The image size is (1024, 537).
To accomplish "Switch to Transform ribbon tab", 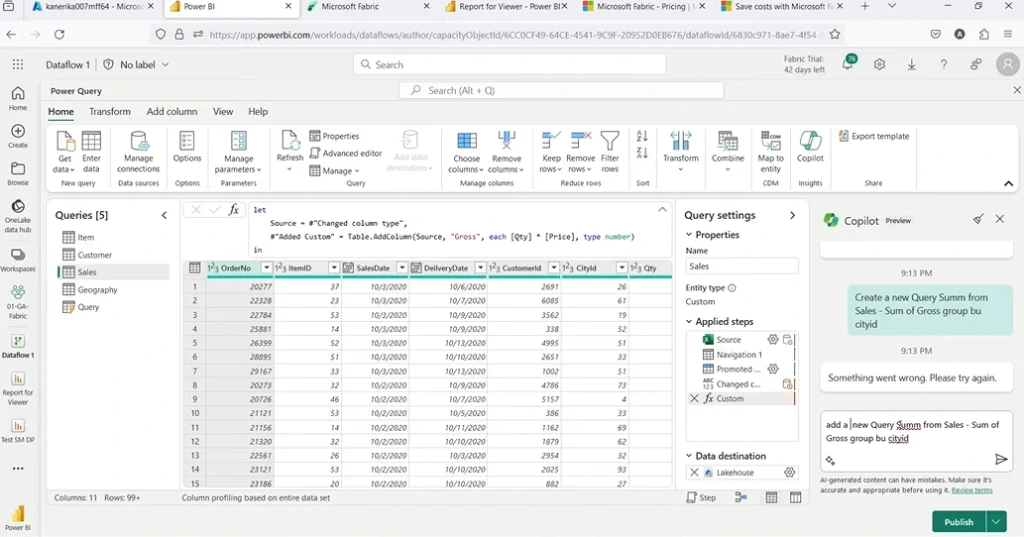I will coord(110,112).
